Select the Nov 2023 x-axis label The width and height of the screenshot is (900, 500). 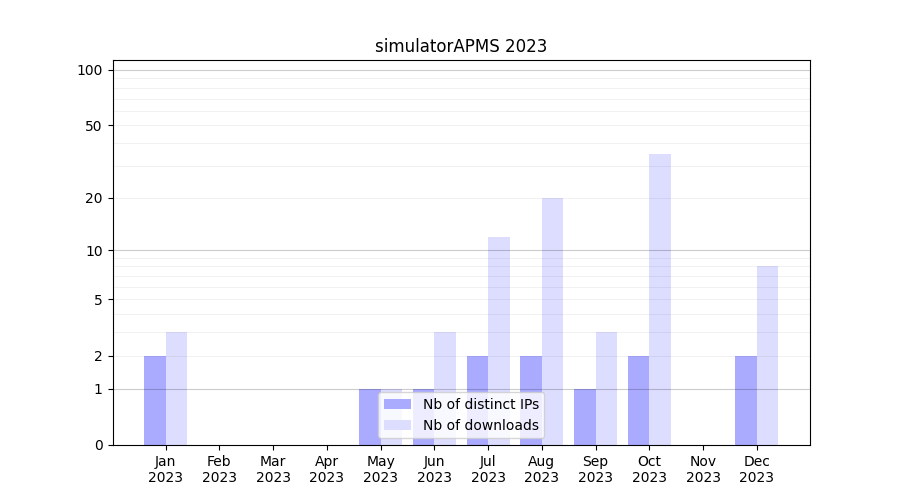pyautogui.click(x=703, y=469)
